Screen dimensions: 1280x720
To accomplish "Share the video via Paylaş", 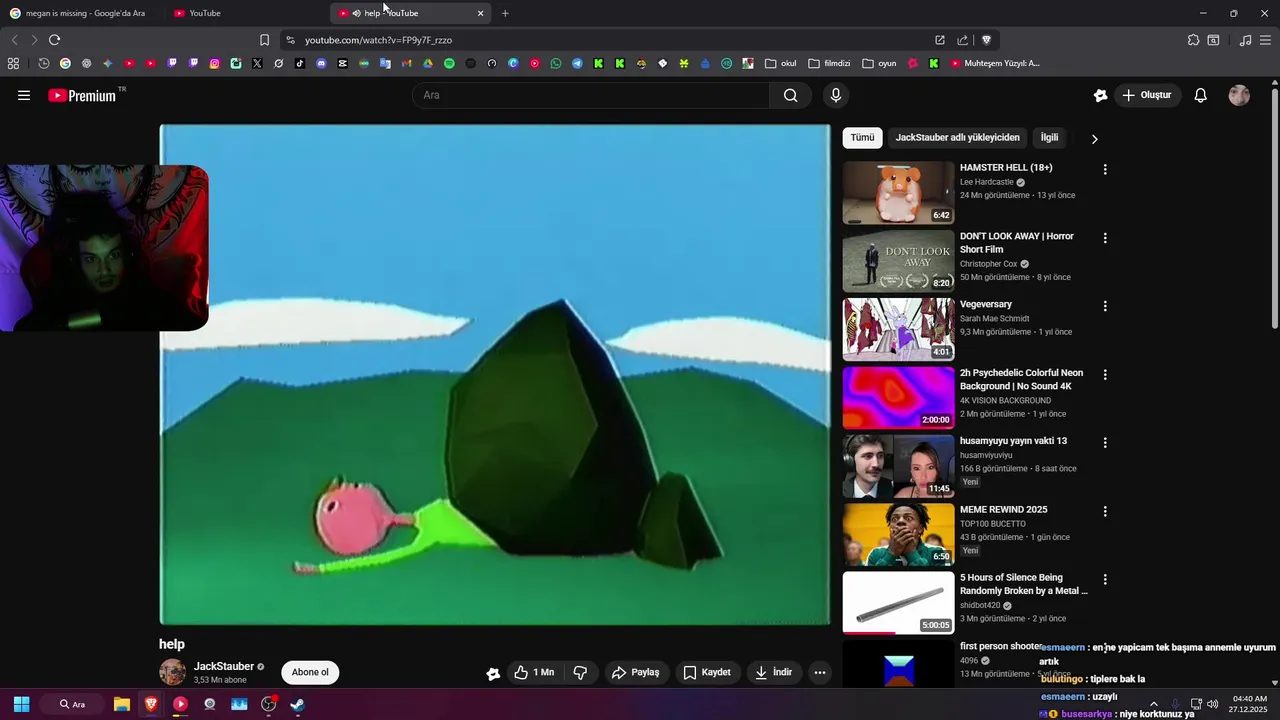I will [x=636, y=672].
